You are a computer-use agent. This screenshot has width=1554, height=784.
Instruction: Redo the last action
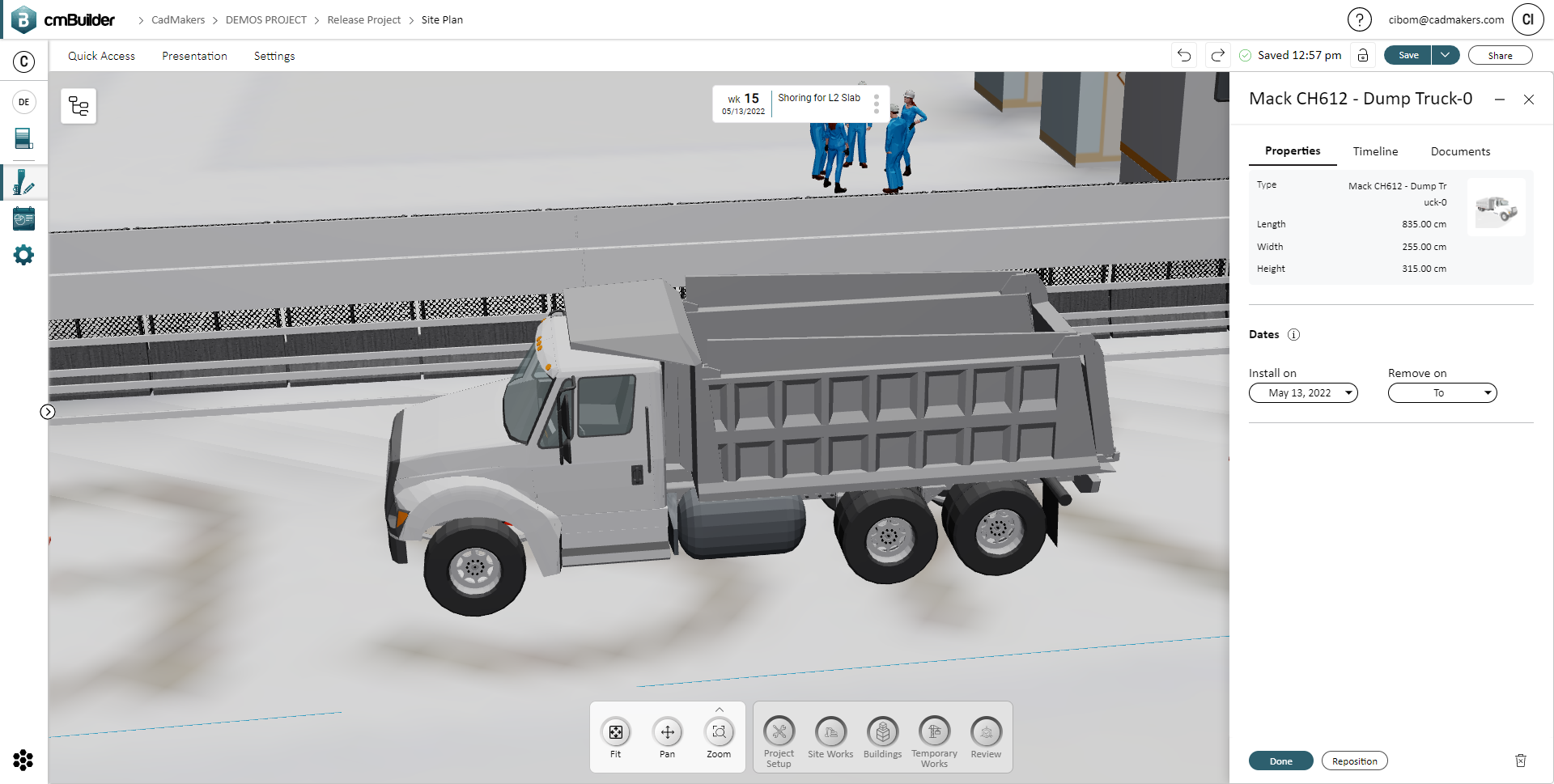coord(1217,55)
